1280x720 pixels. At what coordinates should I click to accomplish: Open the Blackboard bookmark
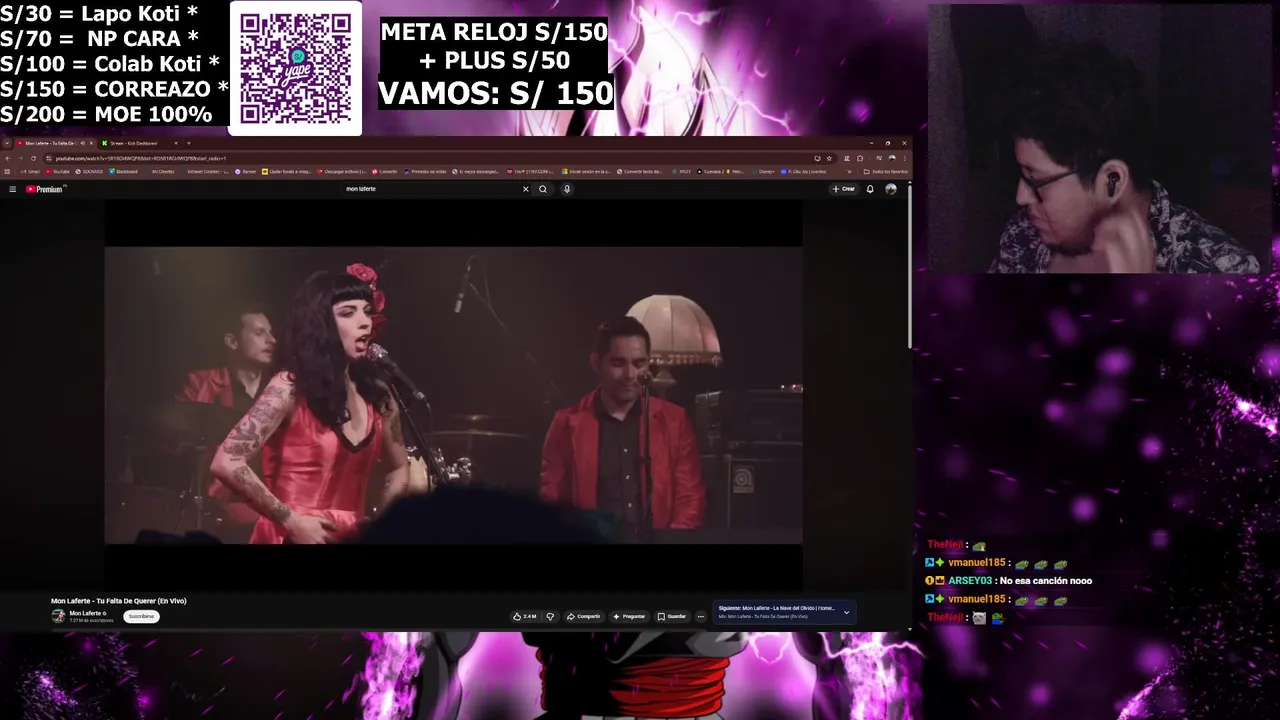[x=123, y=171]
